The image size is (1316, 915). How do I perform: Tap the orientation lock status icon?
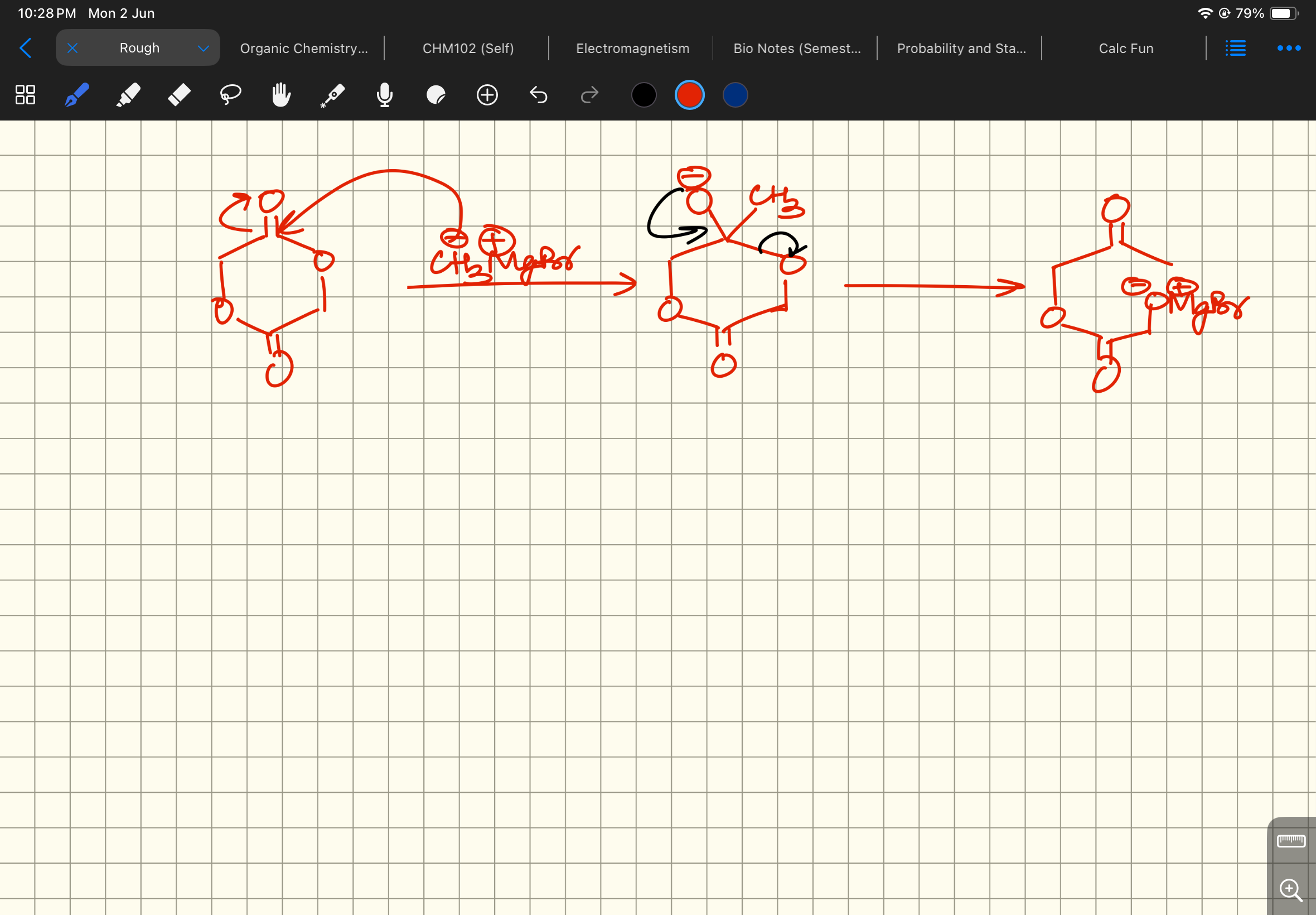(x=1225, y=13)
